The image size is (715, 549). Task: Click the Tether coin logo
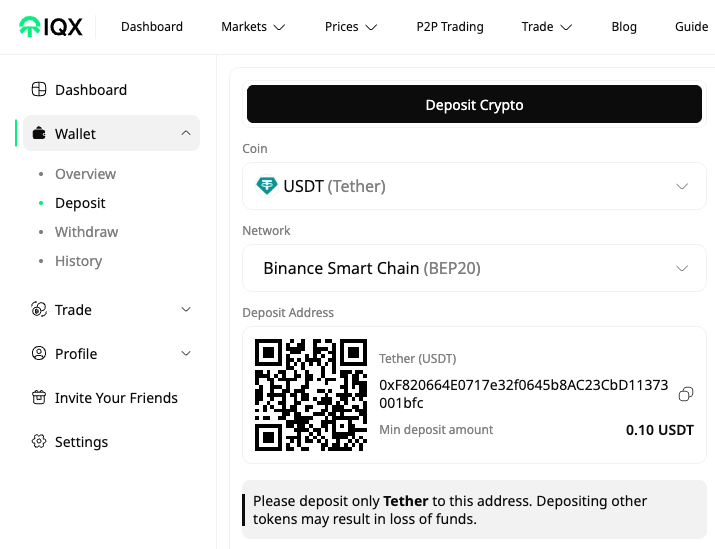coord(267,186)
